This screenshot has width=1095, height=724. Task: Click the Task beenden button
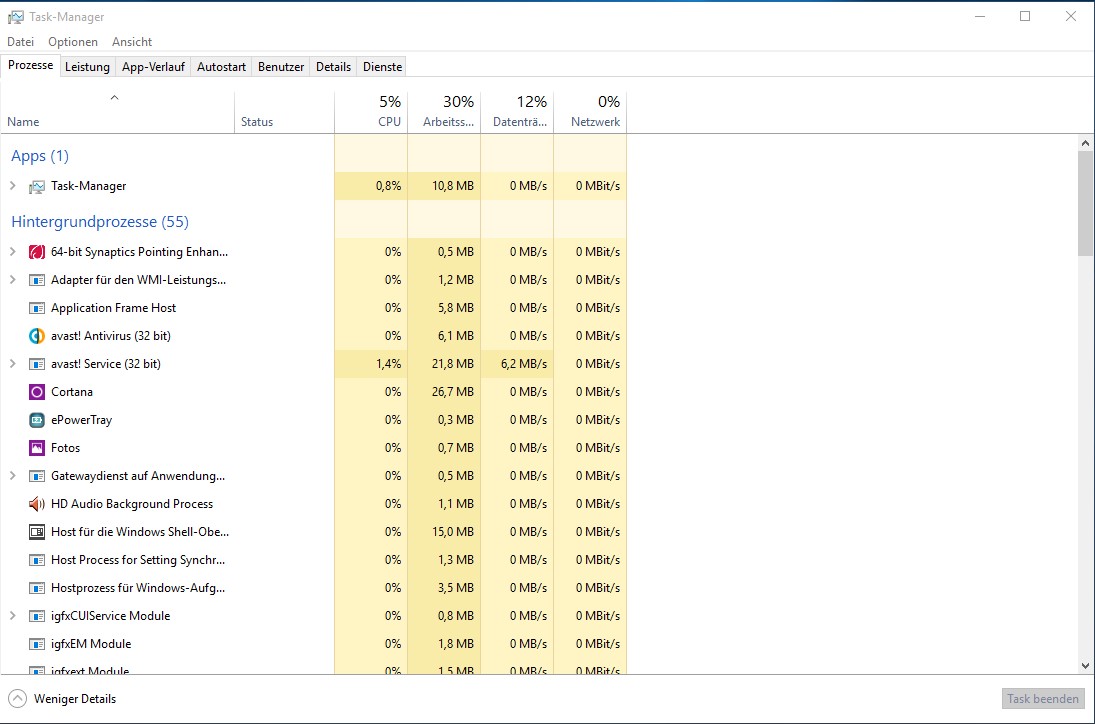tap(1043, 698)
